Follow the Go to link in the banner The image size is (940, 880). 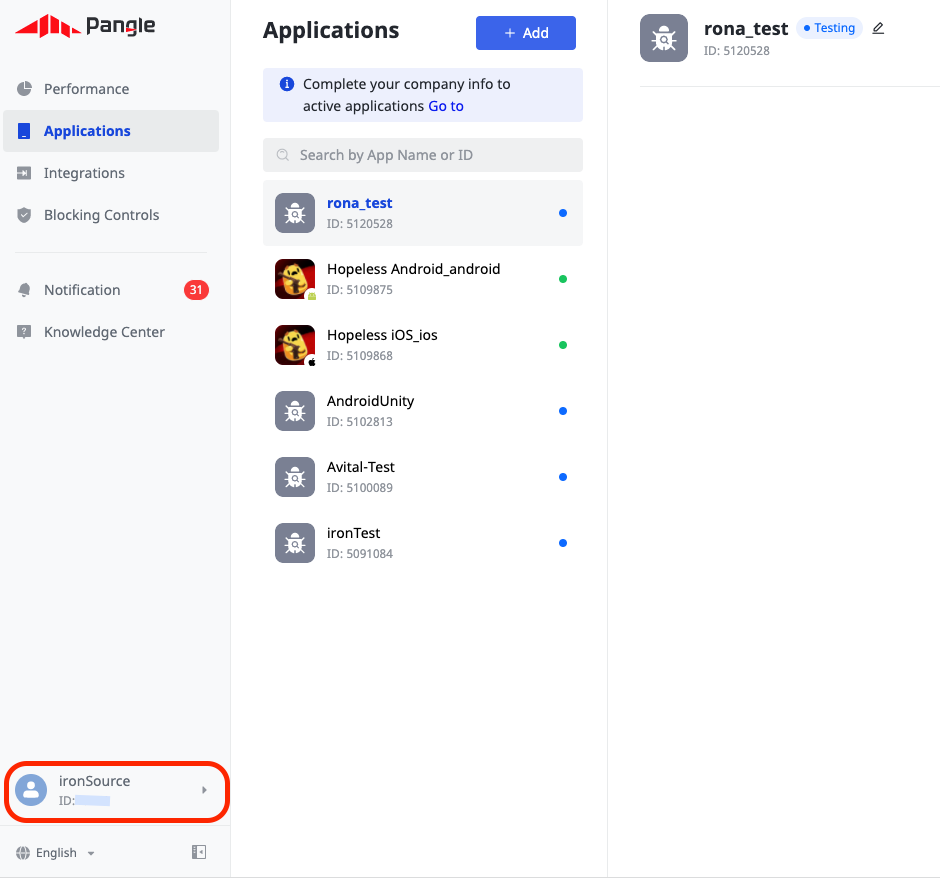[x=446, y=106]
